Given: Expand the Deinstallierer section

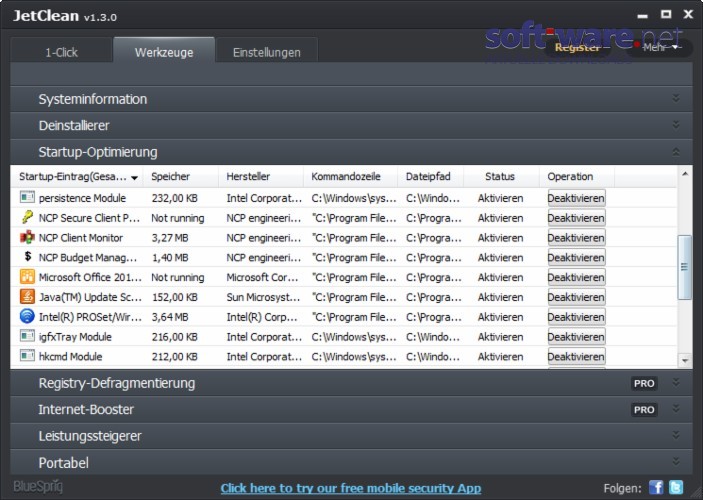Looking at the screenshot, I should pos(676,125).
